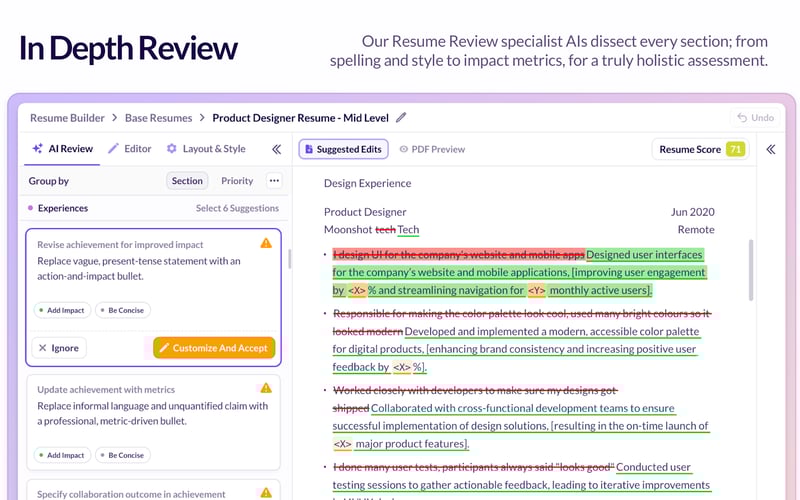Viewport: 800px width, 500px height.
Task: Click the Product Designer job title
Action: pyautogui.click(x=365, y=212)
